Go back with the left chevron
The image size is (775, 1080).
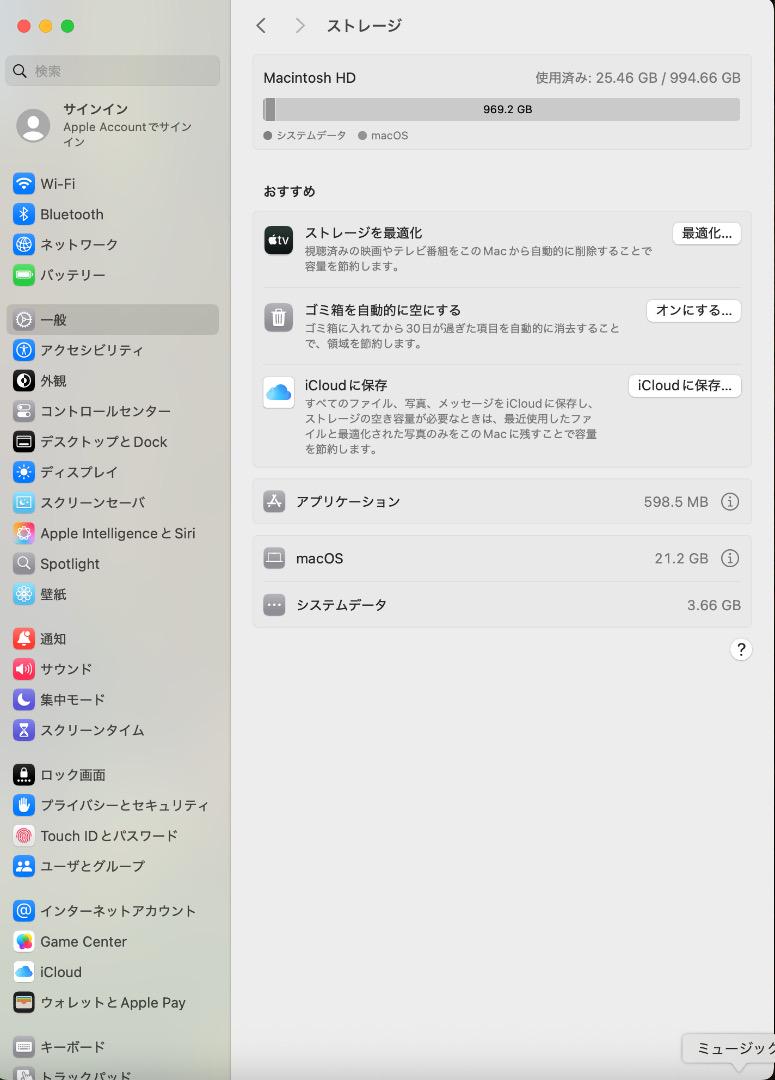coord(261,25)
